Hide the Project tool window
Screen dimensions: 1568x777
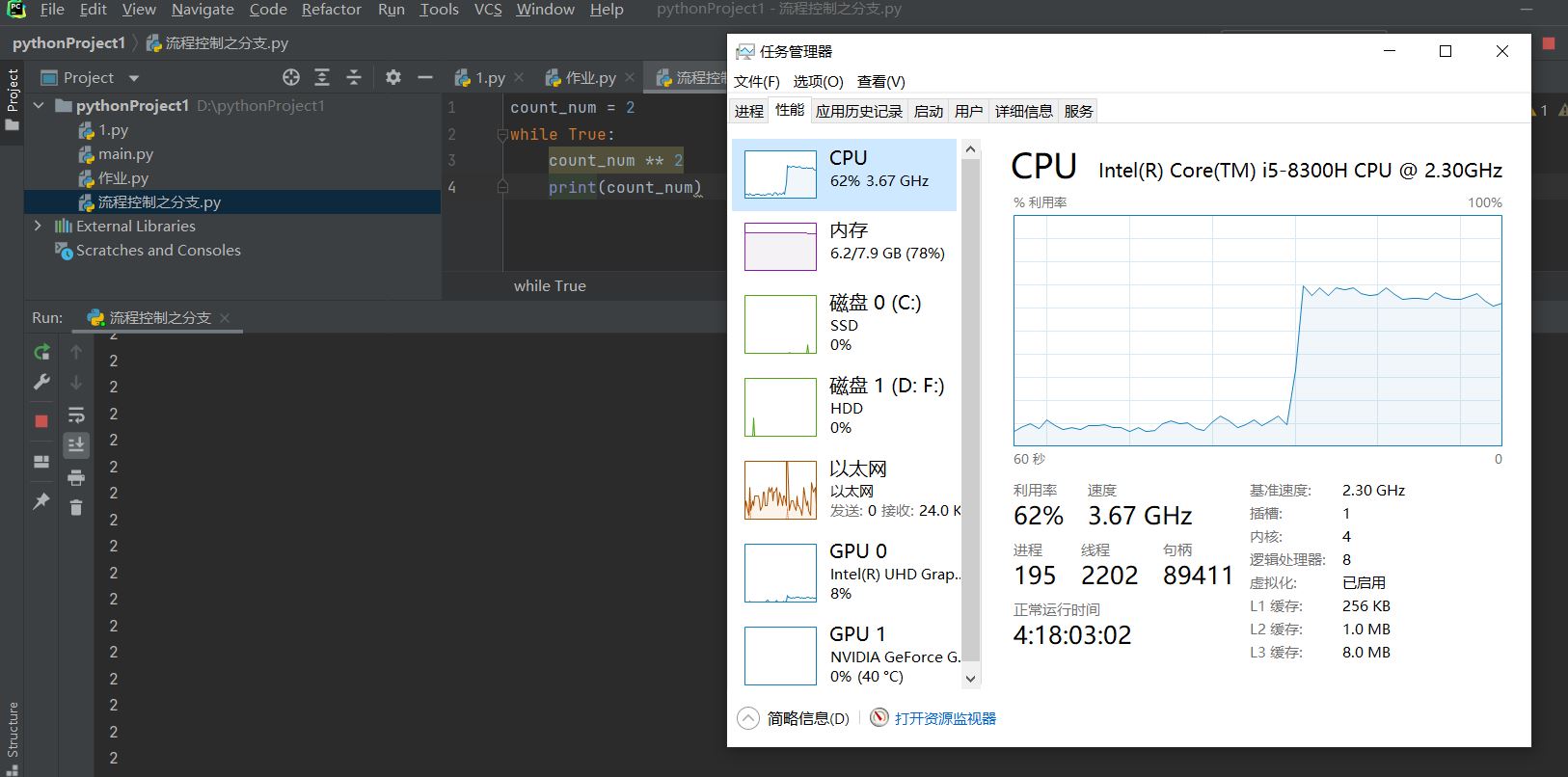[425, 77]
